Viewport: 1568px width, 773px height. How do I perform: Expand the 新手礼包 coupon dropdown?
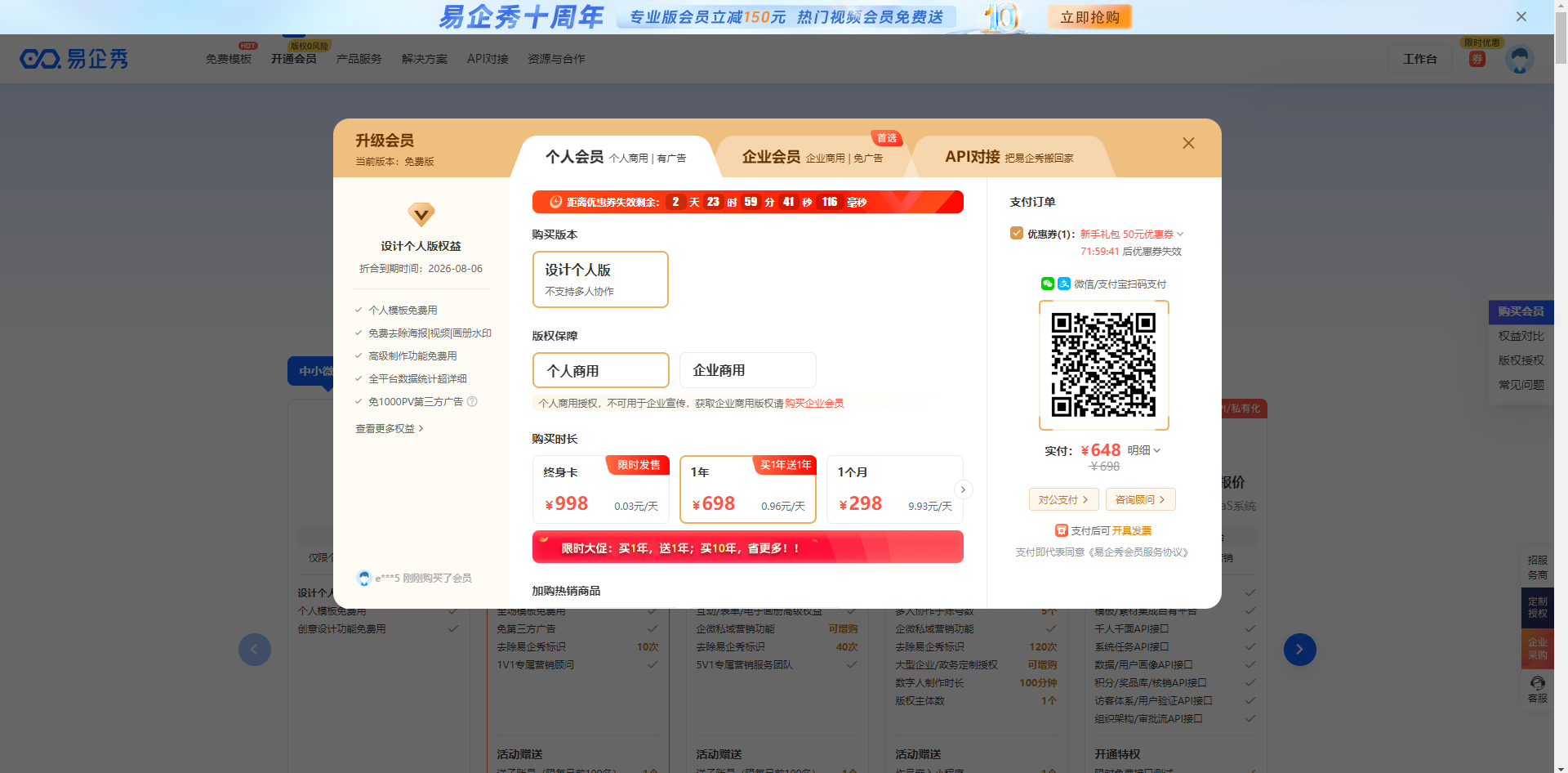tap(1132, 234)
